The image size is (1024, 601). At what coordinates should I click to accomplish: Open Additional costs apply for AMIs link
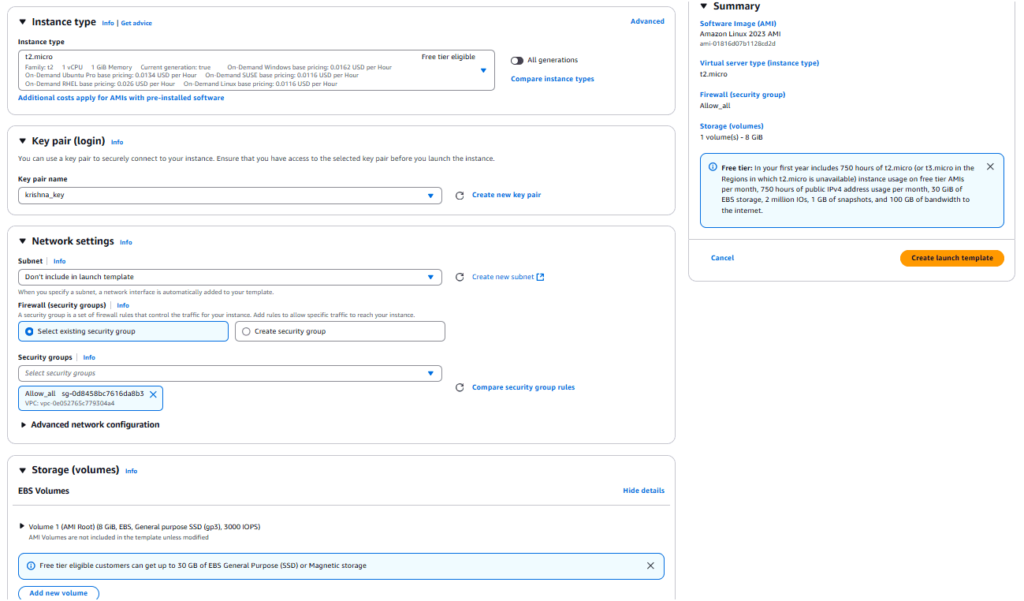coord(121,98)
